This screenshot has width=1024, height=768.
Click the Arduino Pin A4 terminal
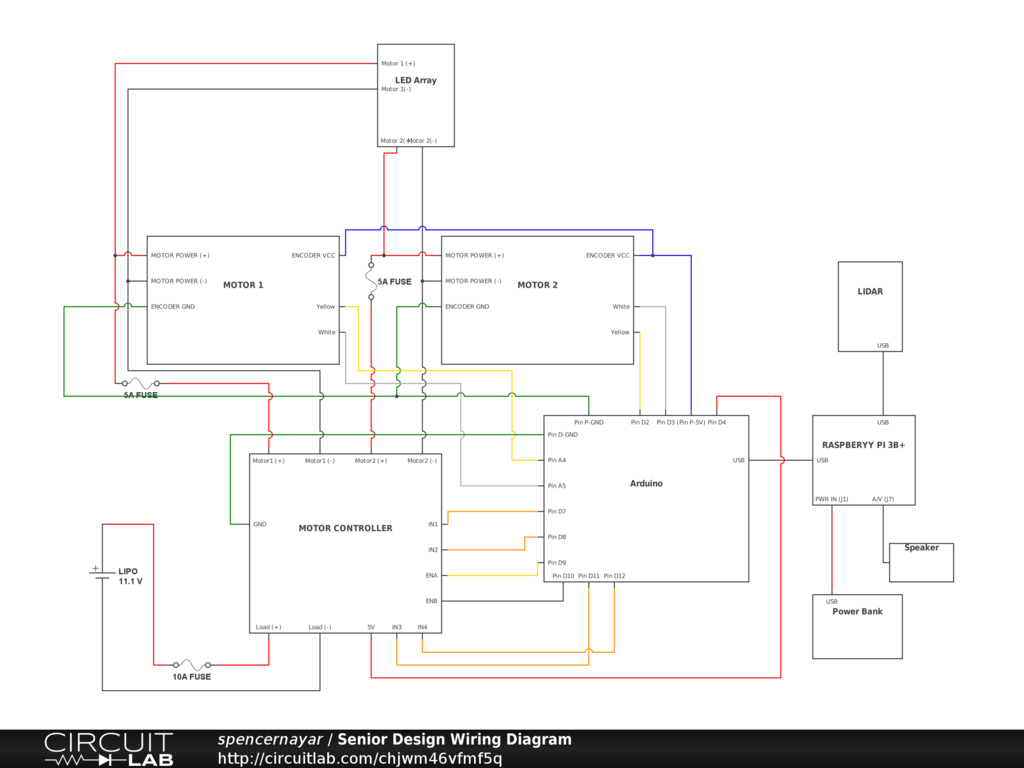point(556,460)
